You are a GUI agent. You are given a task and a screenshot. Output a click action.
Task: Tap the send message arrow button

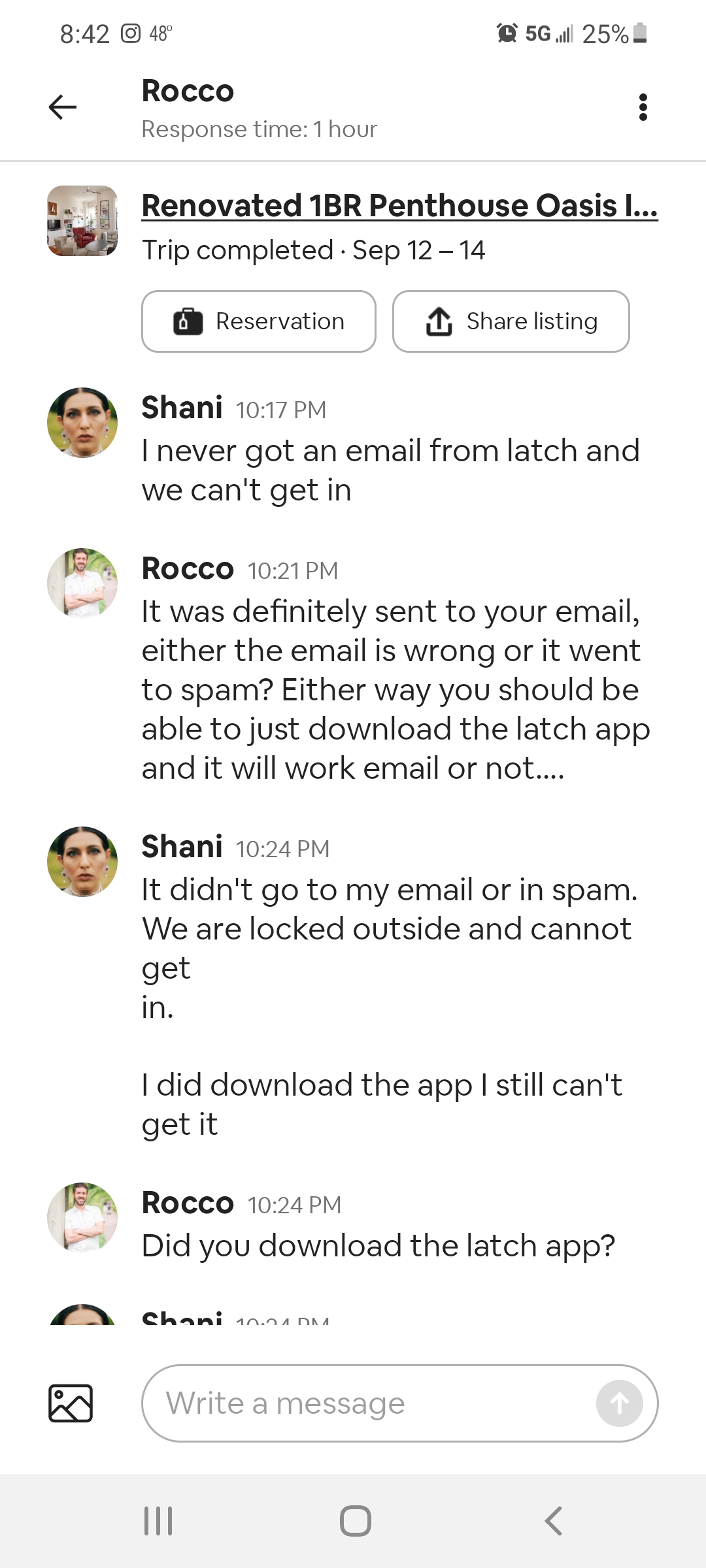pos(619,1403)
